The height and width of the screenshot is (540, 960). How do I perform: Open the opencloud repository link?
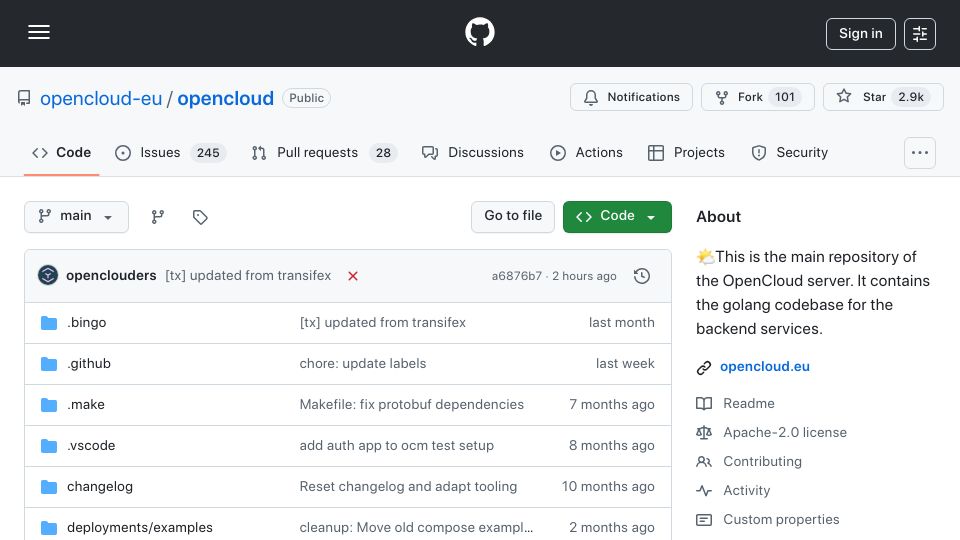point(225,99)
